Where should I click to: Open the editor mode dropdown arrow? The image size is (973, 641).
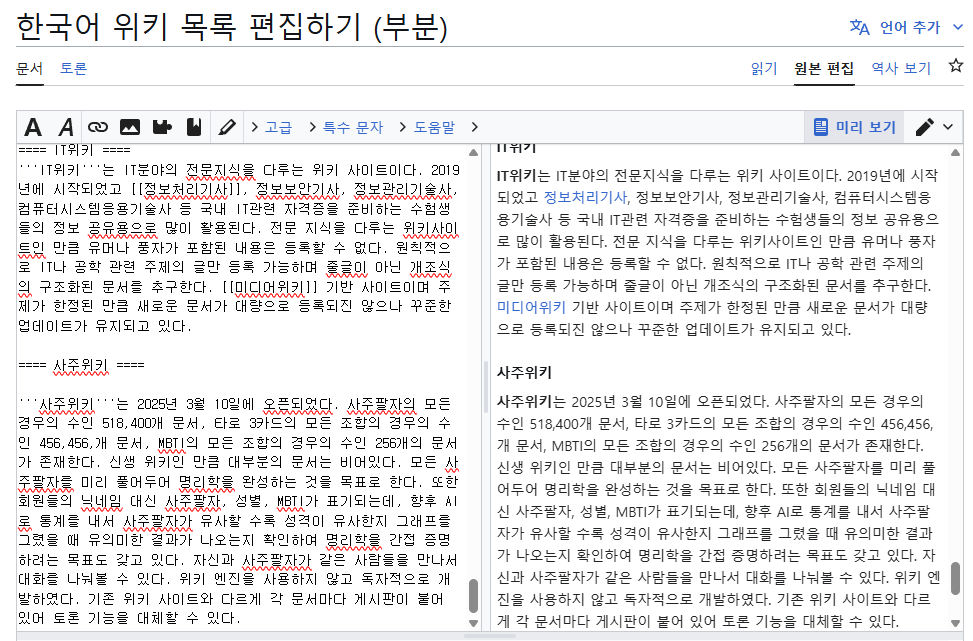(x=948, y=127)
